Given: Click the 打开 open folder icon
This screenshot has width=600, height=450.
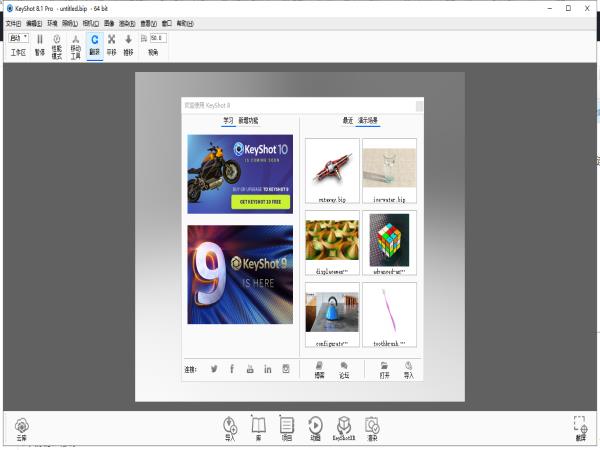Looking at the screenshot, I should [x=385, y=369].
